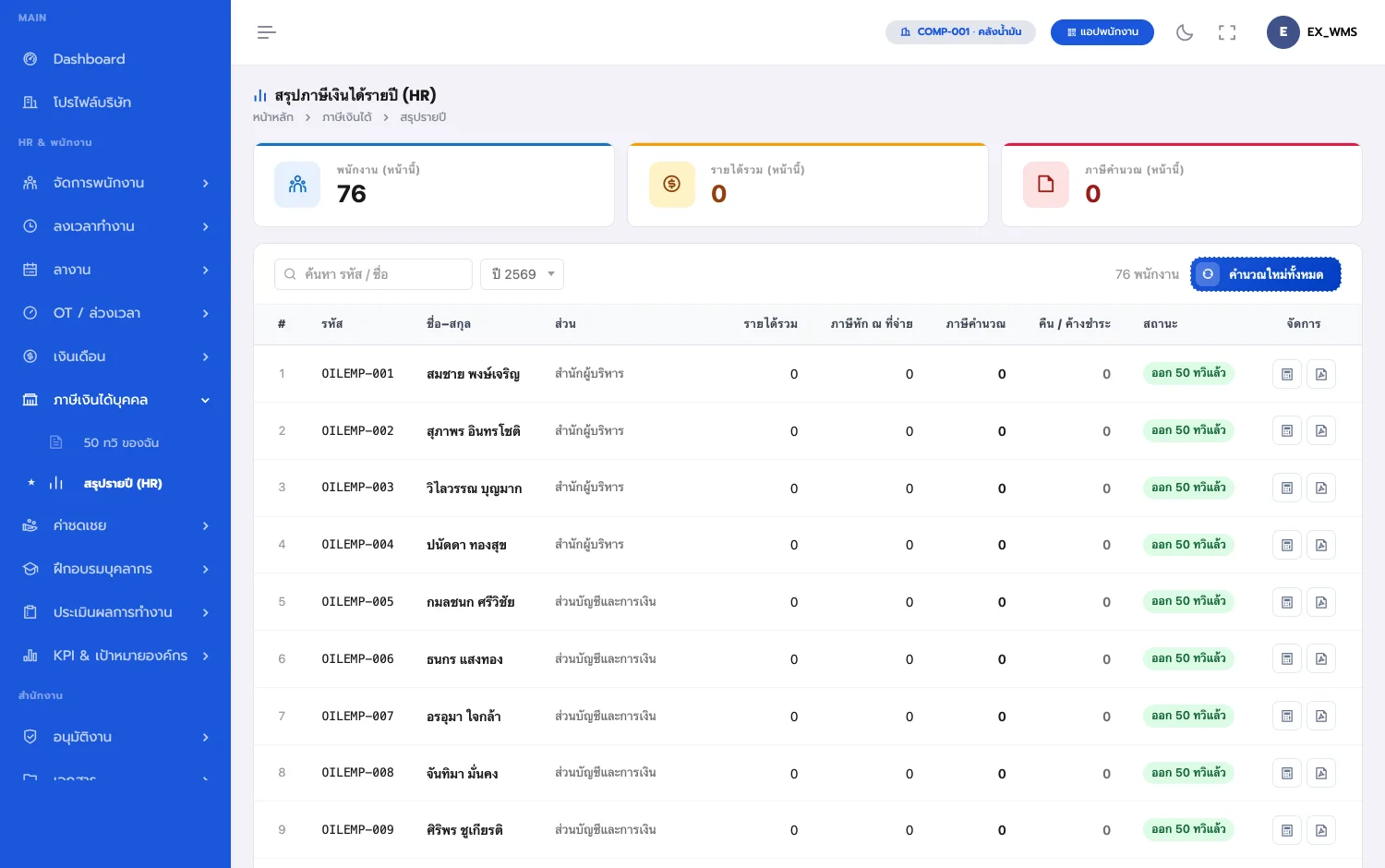Click the PDF document icon for OILEMP-006
This screenshot has width=1385, height=868.
pos(1321,658)
